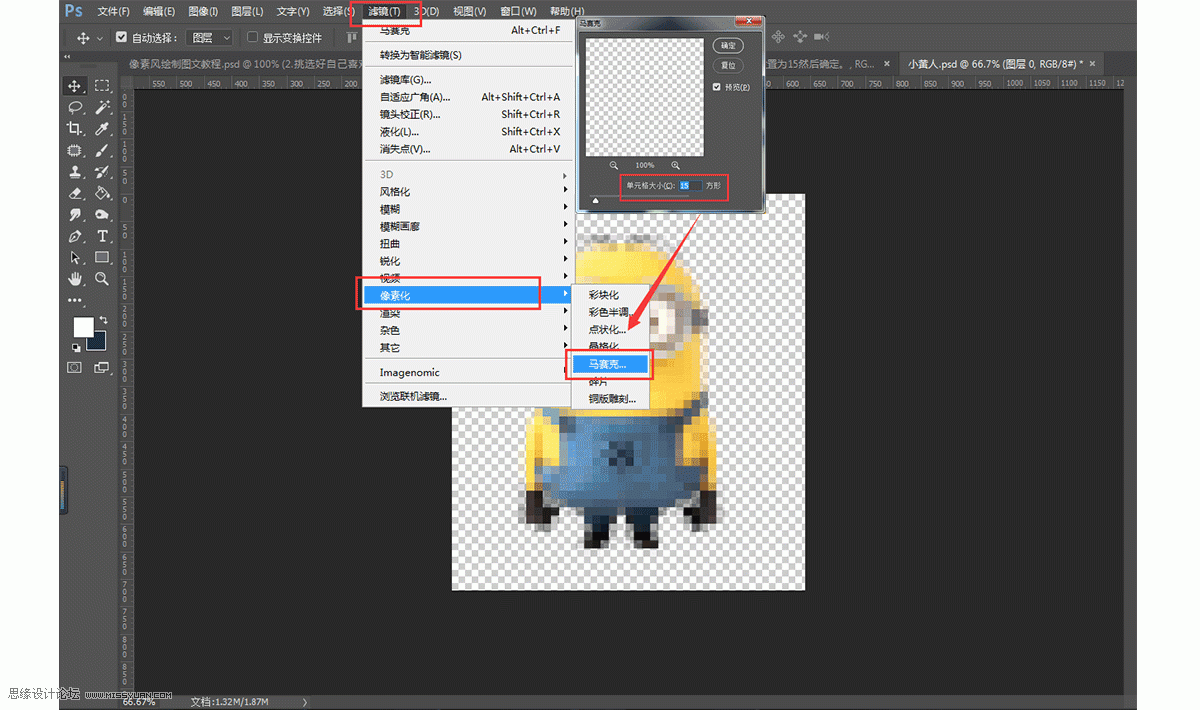Select the Move tool in toolbox

click(x=74, y=86)
